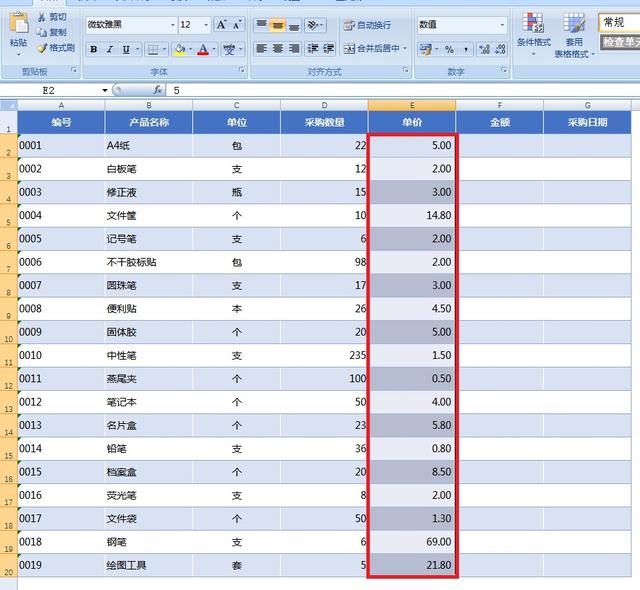Open the Merge and Center dropdown arrow

[x=405, y=49]
